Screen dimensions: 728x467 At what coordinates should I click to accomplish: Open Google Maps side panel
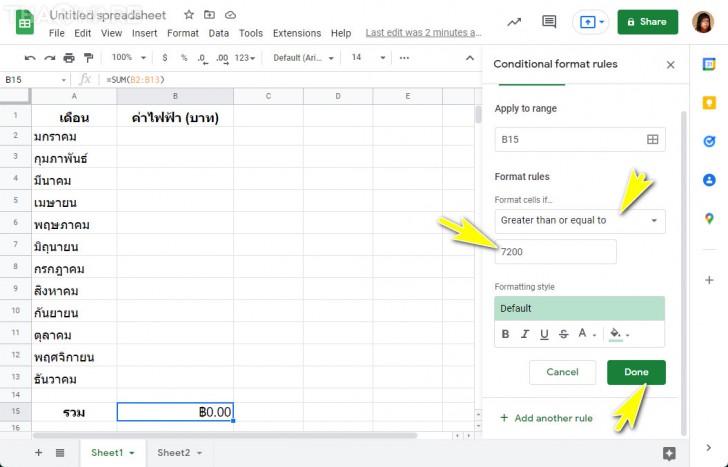(x=709, y=218)
